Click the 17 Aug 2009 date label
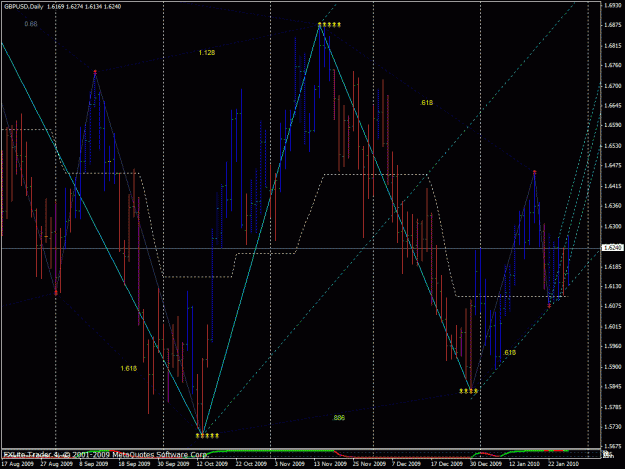The image size is (625, 469). click(18, 464)
